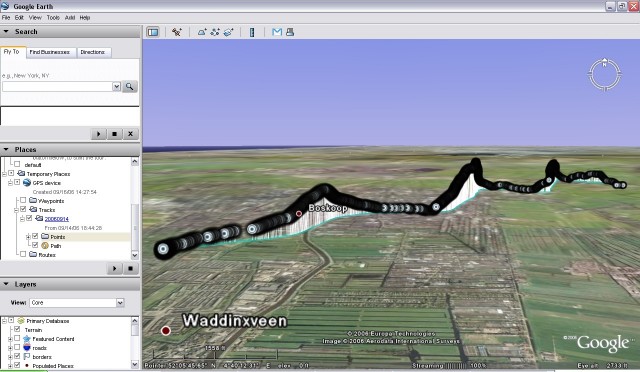Click the Boskoop placemark dot on map
Image resolution: width=640 pixels, height=372 pixels.
(299, 214)
